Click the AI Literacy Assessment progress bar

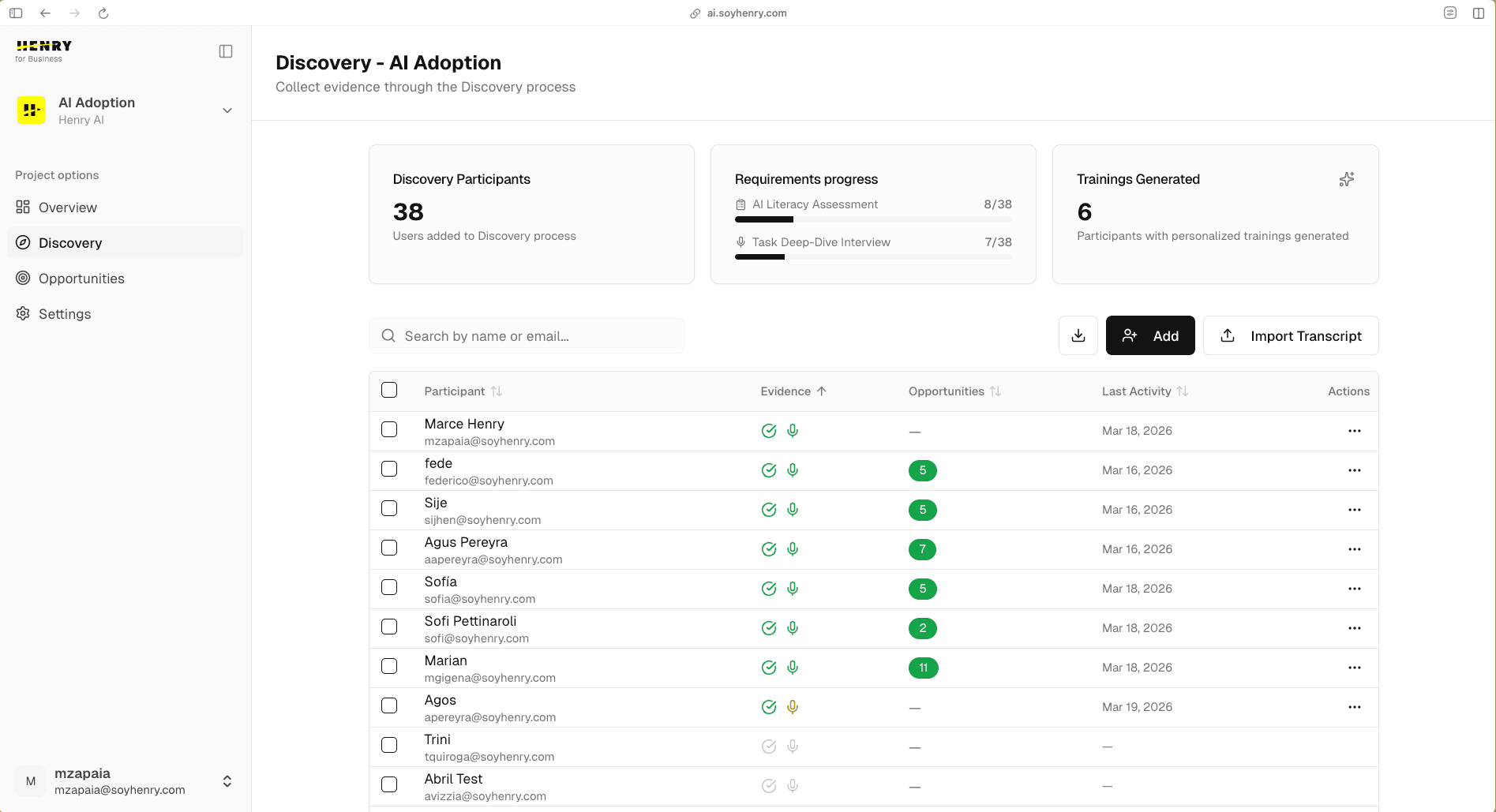point(872,219)
